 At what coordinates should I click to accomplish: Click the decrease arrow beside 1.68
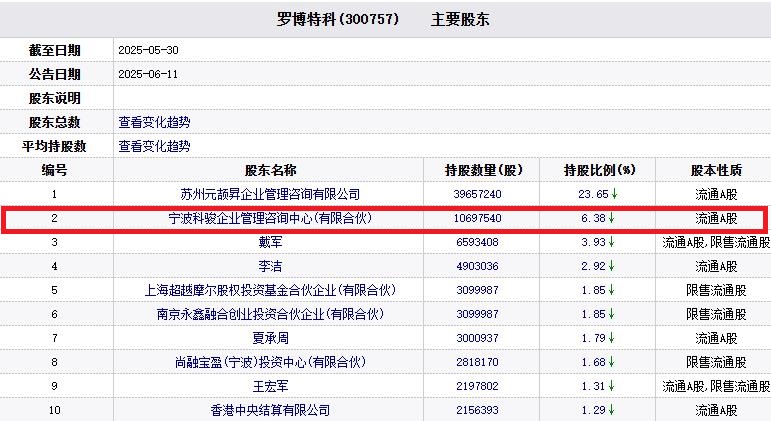click(610, 362)
